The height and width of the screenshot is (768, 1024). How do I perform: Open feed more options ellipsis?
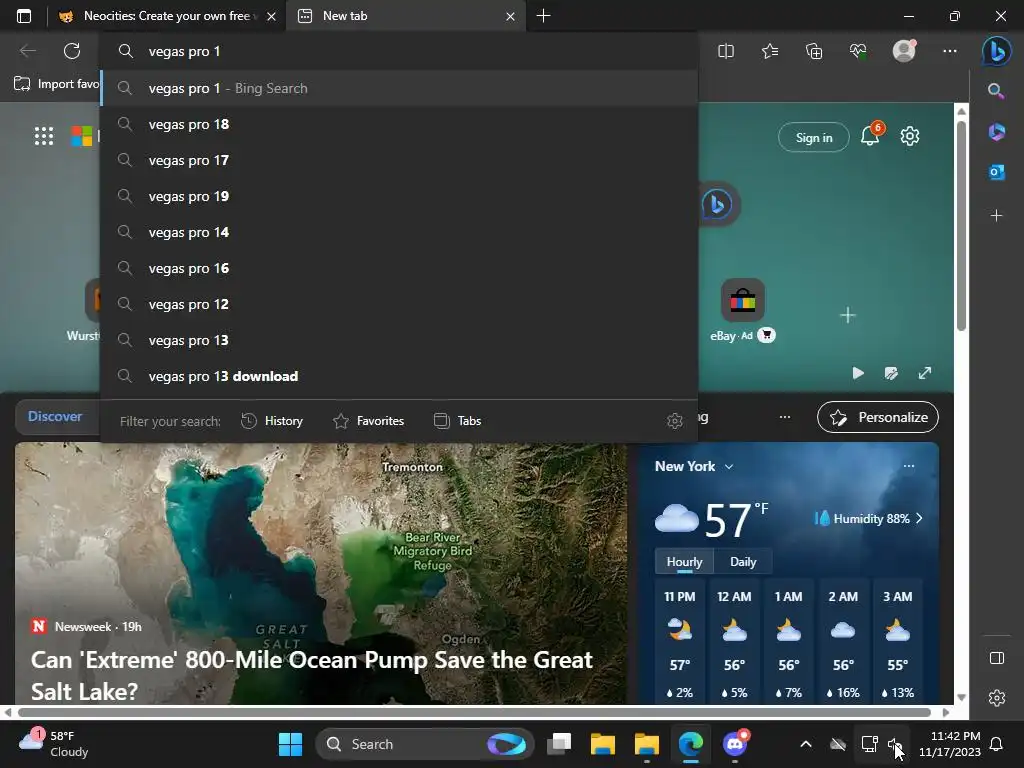click(x=785, y=417)
